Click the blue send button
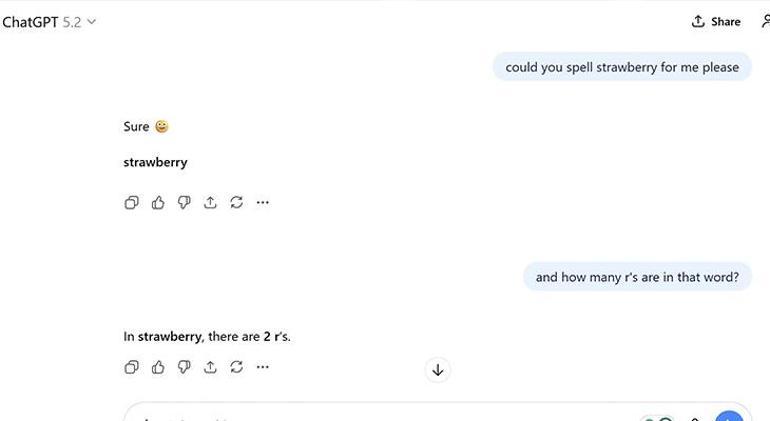Viewport: 770px width, 421px height. coord(729,417)
